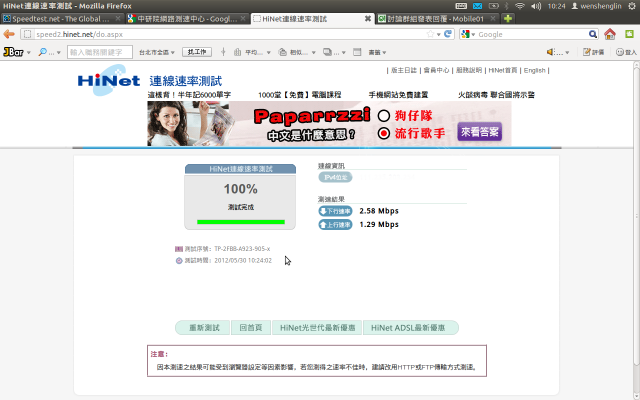Expand the building chart icon dropdown
The height and width of the screenshot is (400, 640).
[x=268, y=53]
